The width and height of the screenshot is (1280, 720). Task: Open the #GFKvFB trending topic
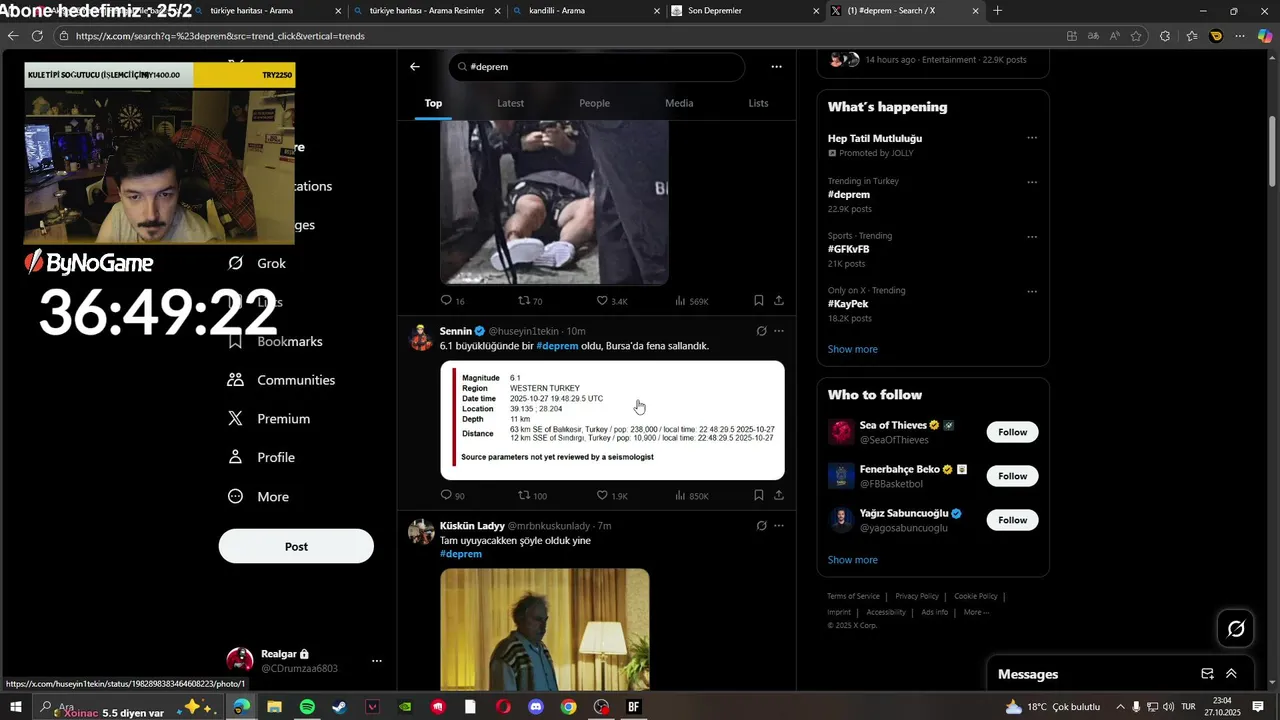click(x=848, y=249)
